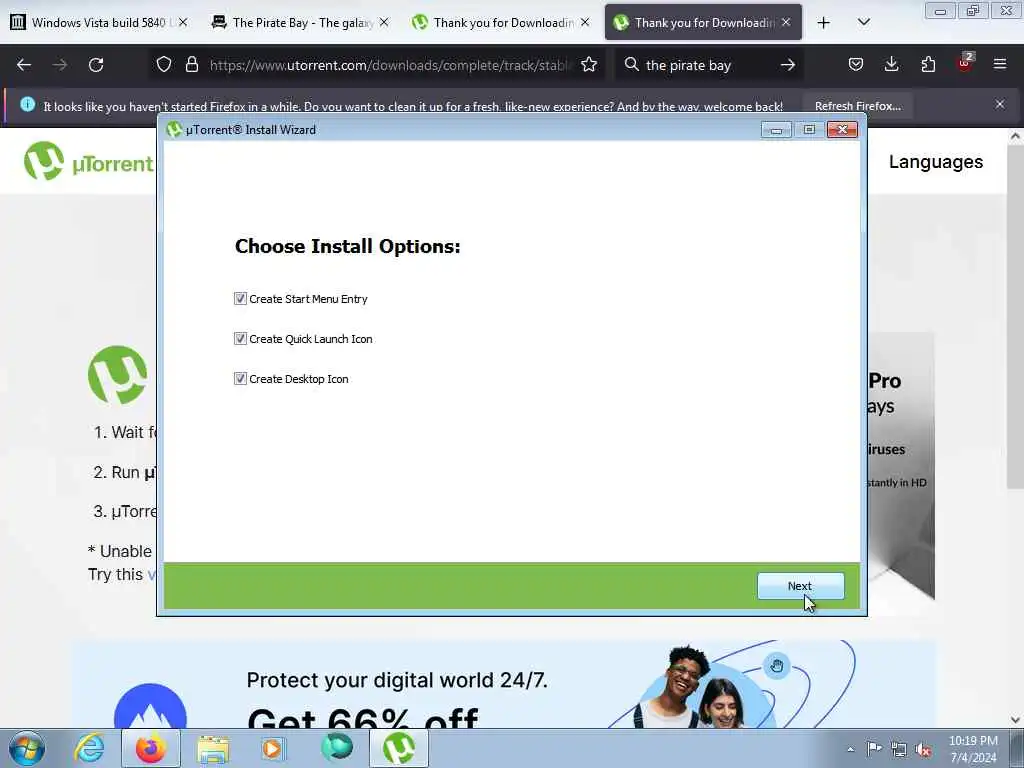Open the Firefox downloads panel
The height and width of the screenshot is (768, 1024).
pos(891,65)
